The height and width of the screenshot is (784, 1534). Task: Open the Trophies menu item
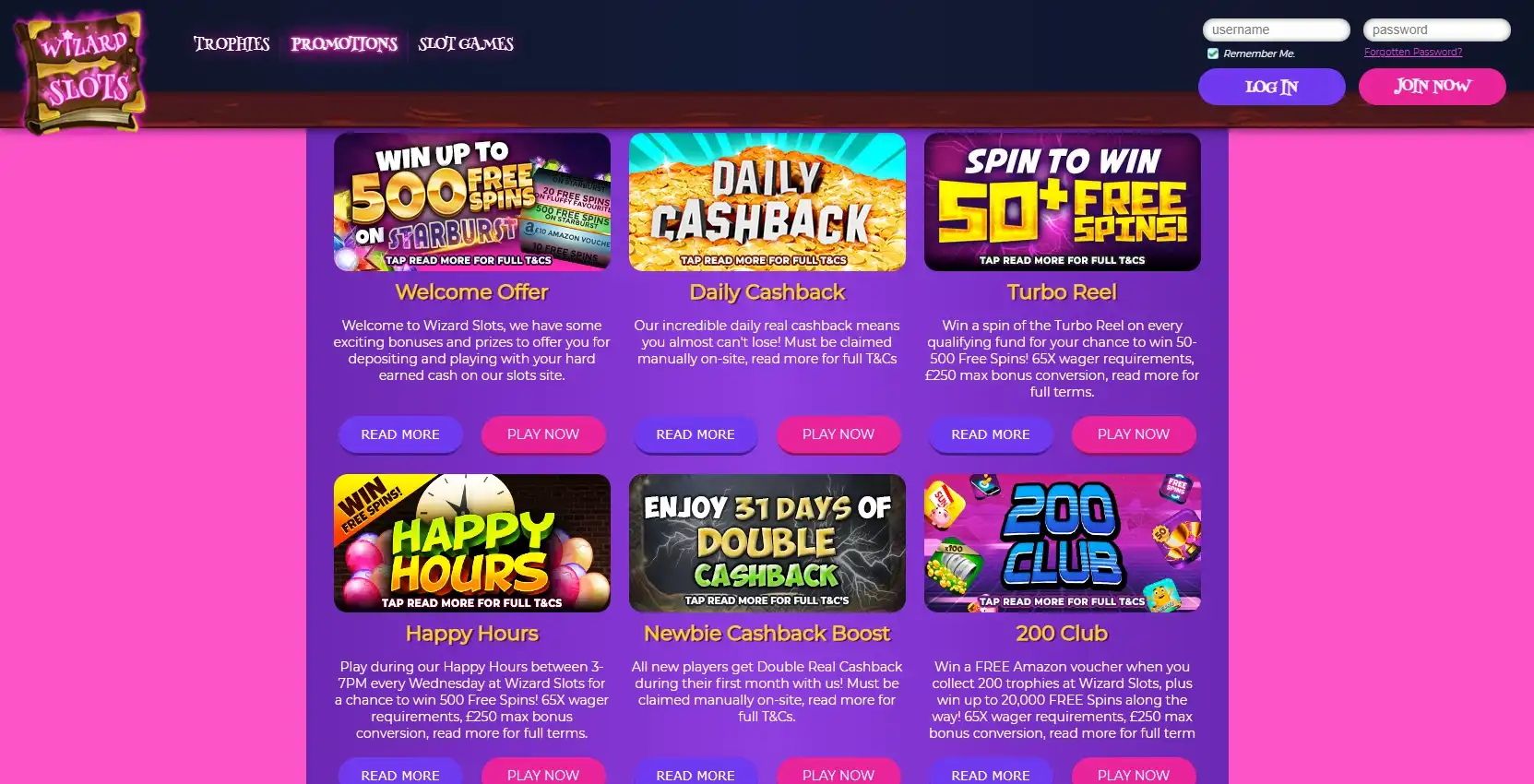pyautogui.click(x=232, y=43)
